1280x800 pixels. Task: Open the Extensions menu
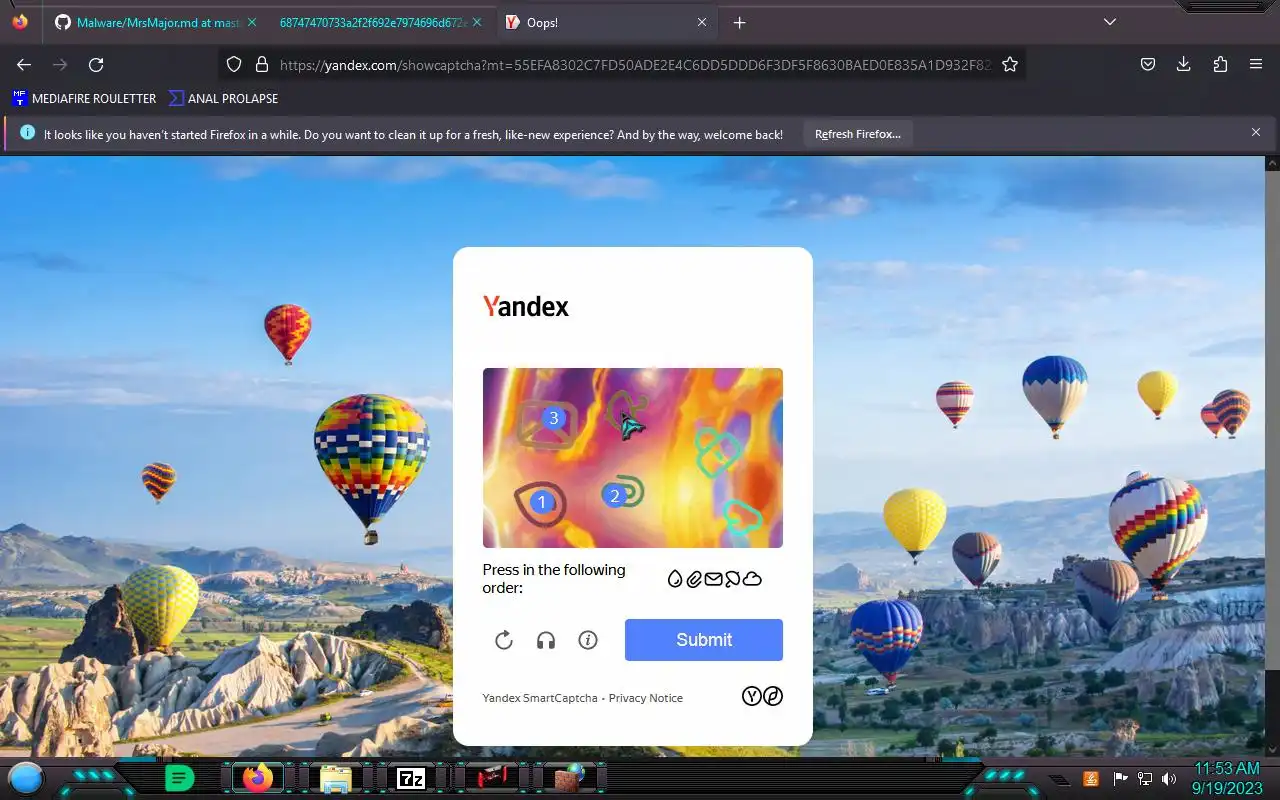1220,64
